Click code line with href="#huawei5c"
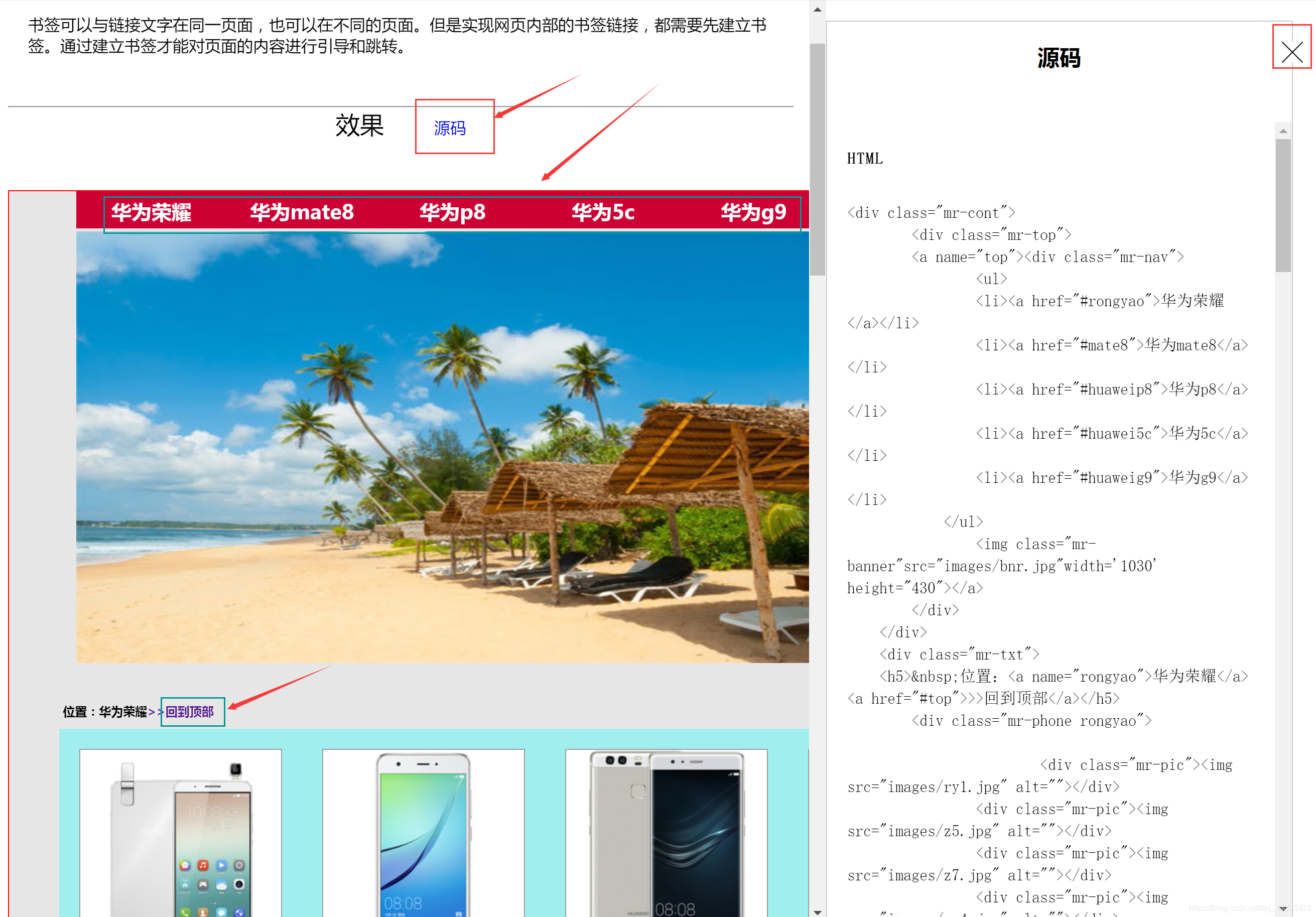Screen dimensions: 1316x917 coord(1112,433)
